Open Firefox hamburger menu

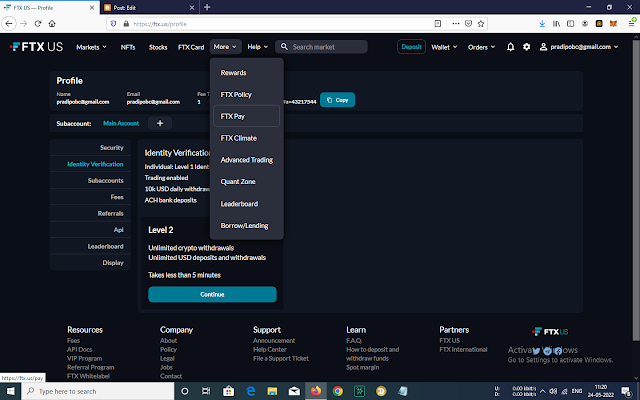click(x=631, y=24)
